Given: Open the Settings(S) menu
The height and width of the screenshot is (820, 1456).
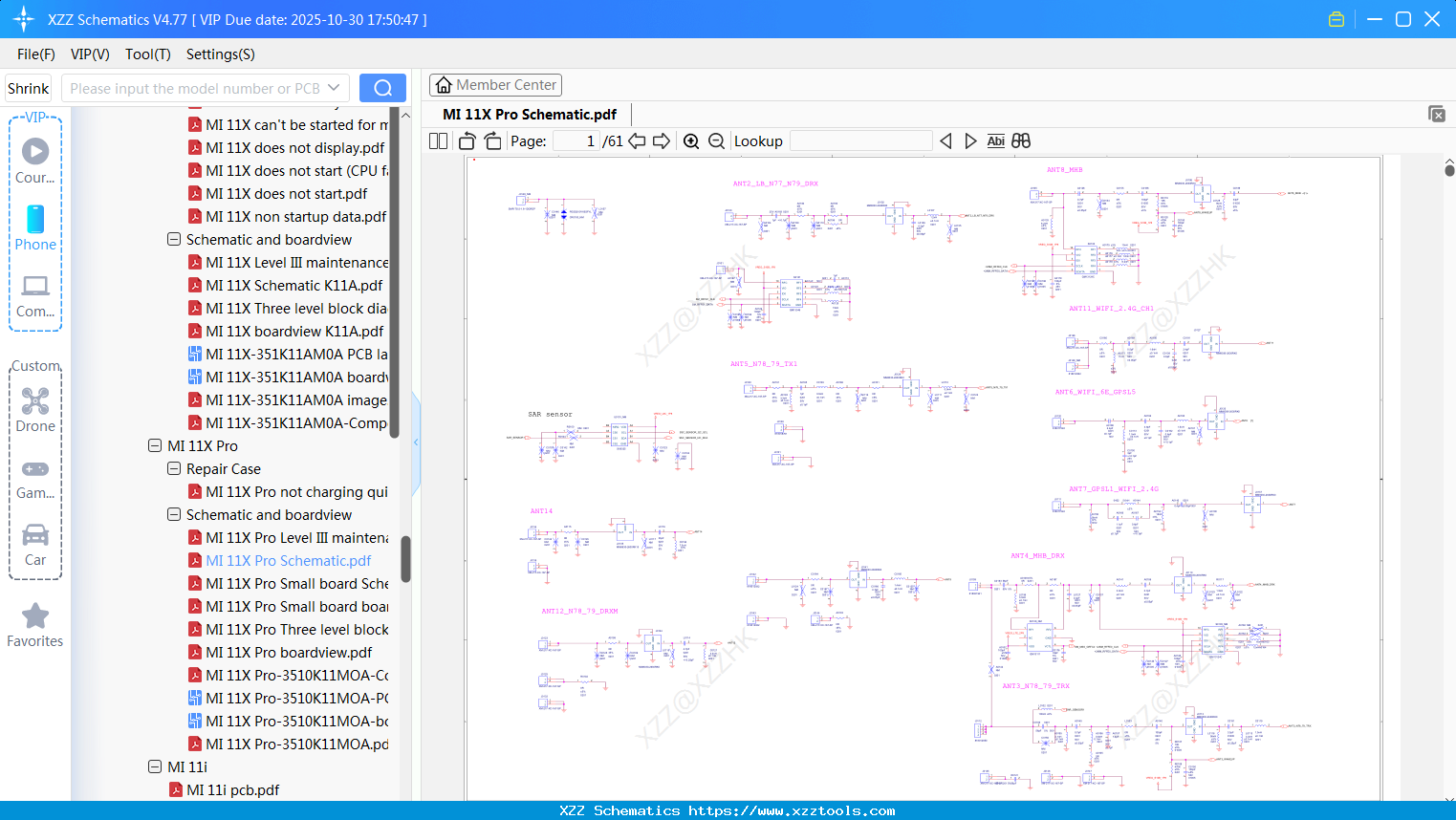Looking at the screenshot, I should click(220, 54).
